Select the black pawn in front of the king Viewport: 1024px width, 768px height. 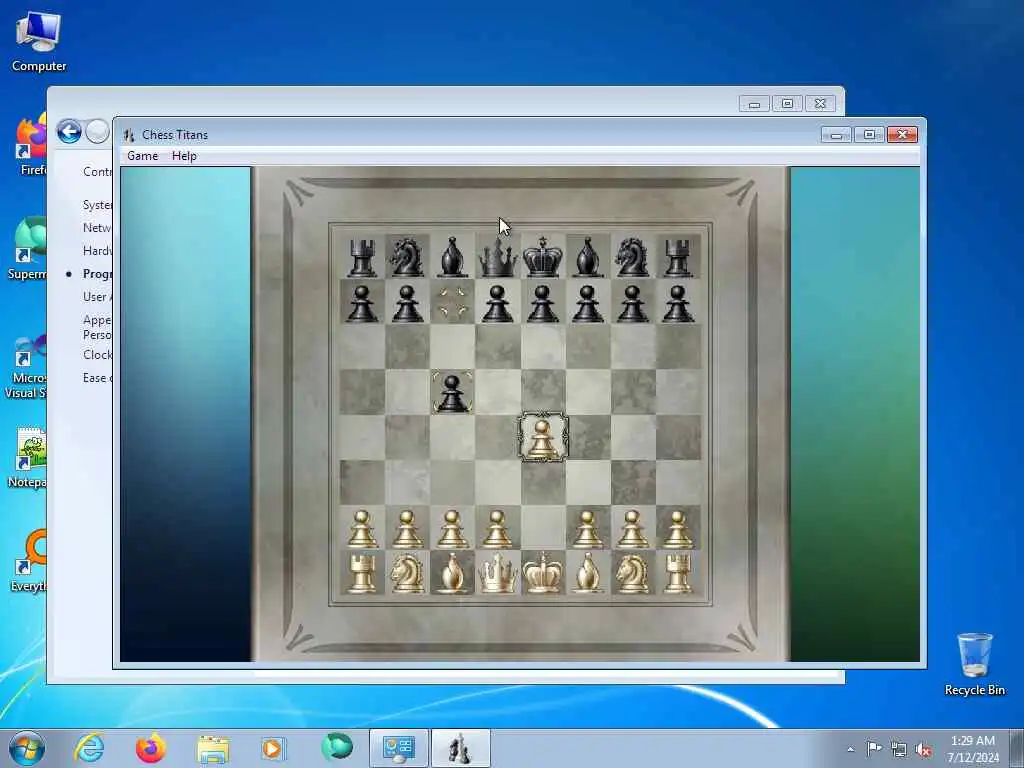click(543, 303)
